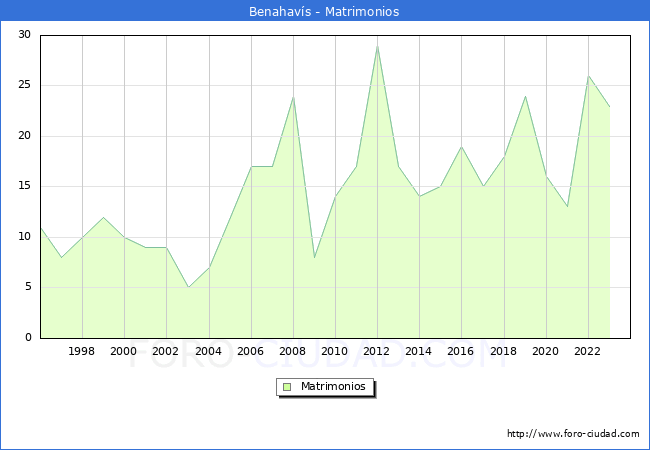
Task: Click the 5 y-axis label
Action: point(27,287)
